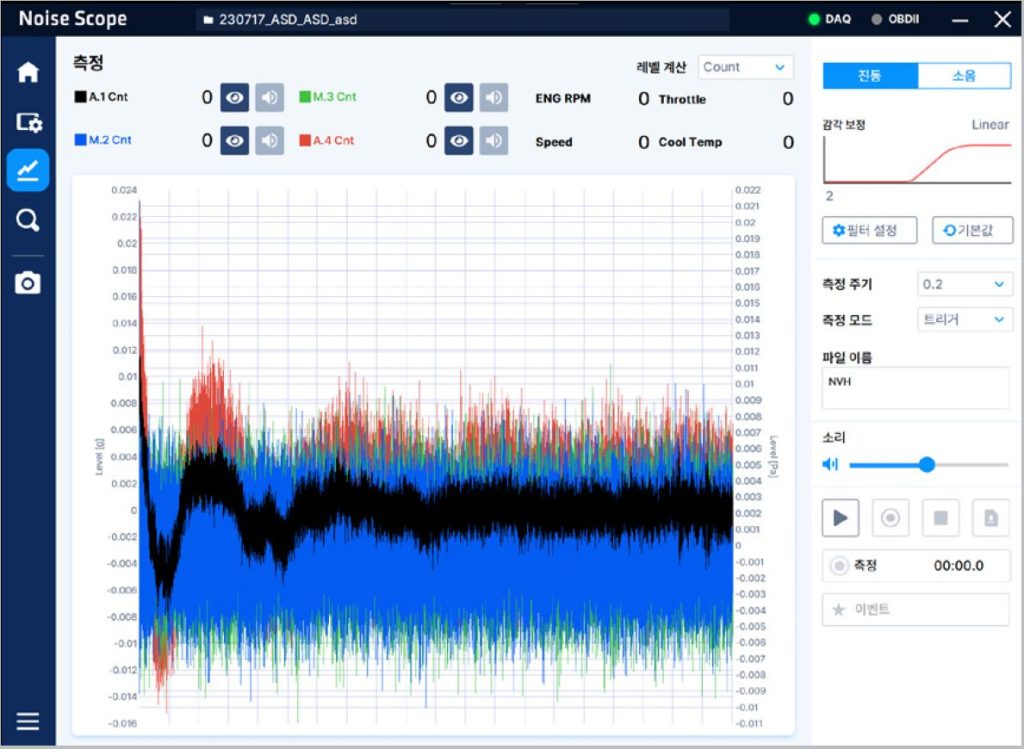
Task: Open the Count level calculation dropdown
Action: tap(745, 68)
